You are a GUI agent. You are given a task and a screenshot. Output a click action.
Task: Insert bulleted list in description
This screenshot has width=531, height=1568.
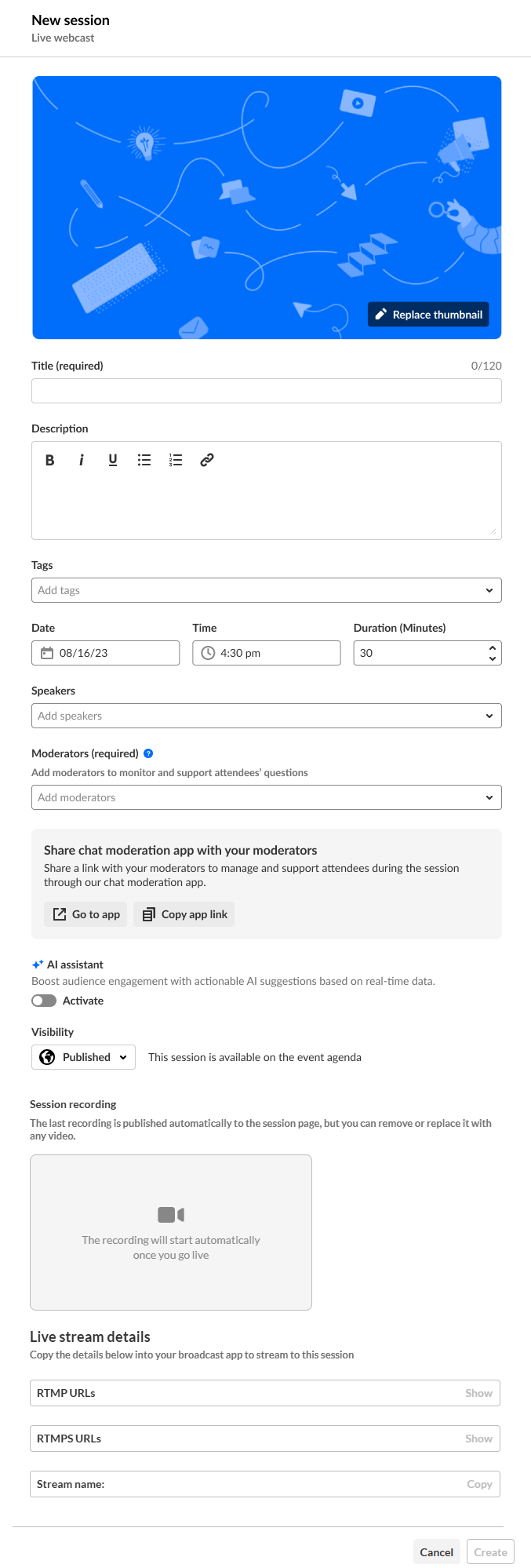coord(144,460)
